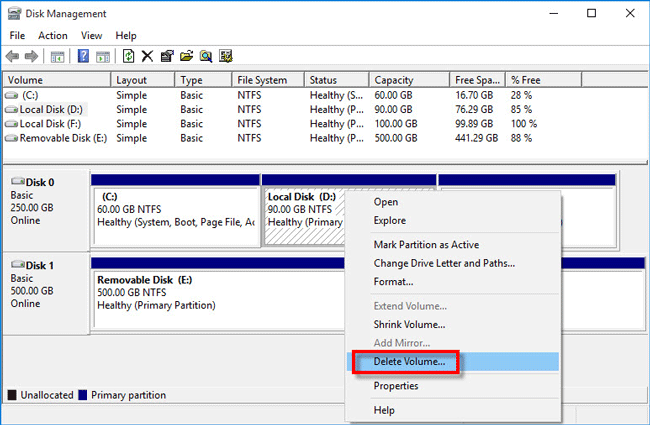650x425 pixels.
Task: Click the black X Delete toolbar icon
Action: coord(147,56)
